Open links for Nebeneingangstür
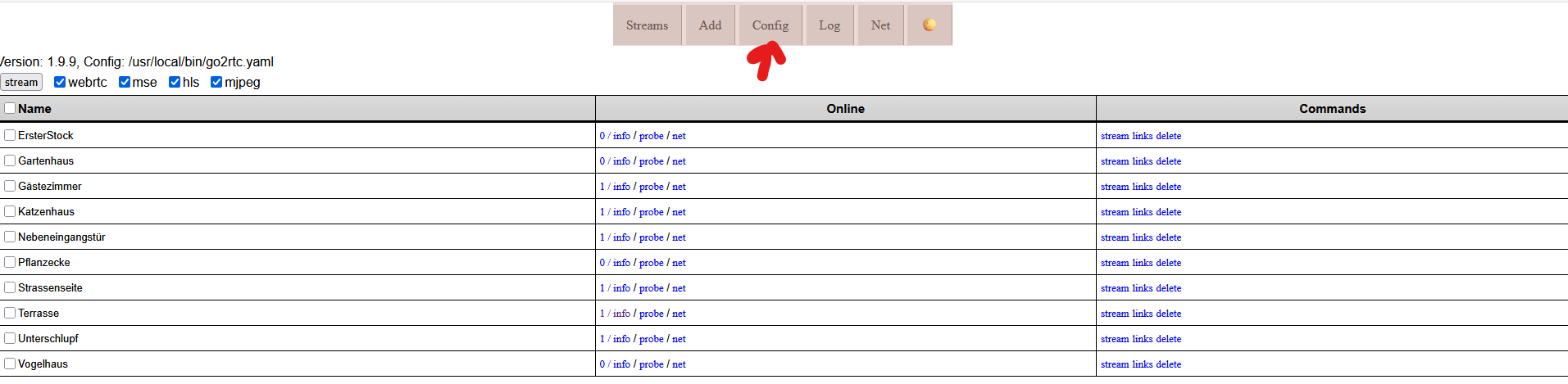The image size is (1568, 384). pyautogui.click(x=1143, y=237)
